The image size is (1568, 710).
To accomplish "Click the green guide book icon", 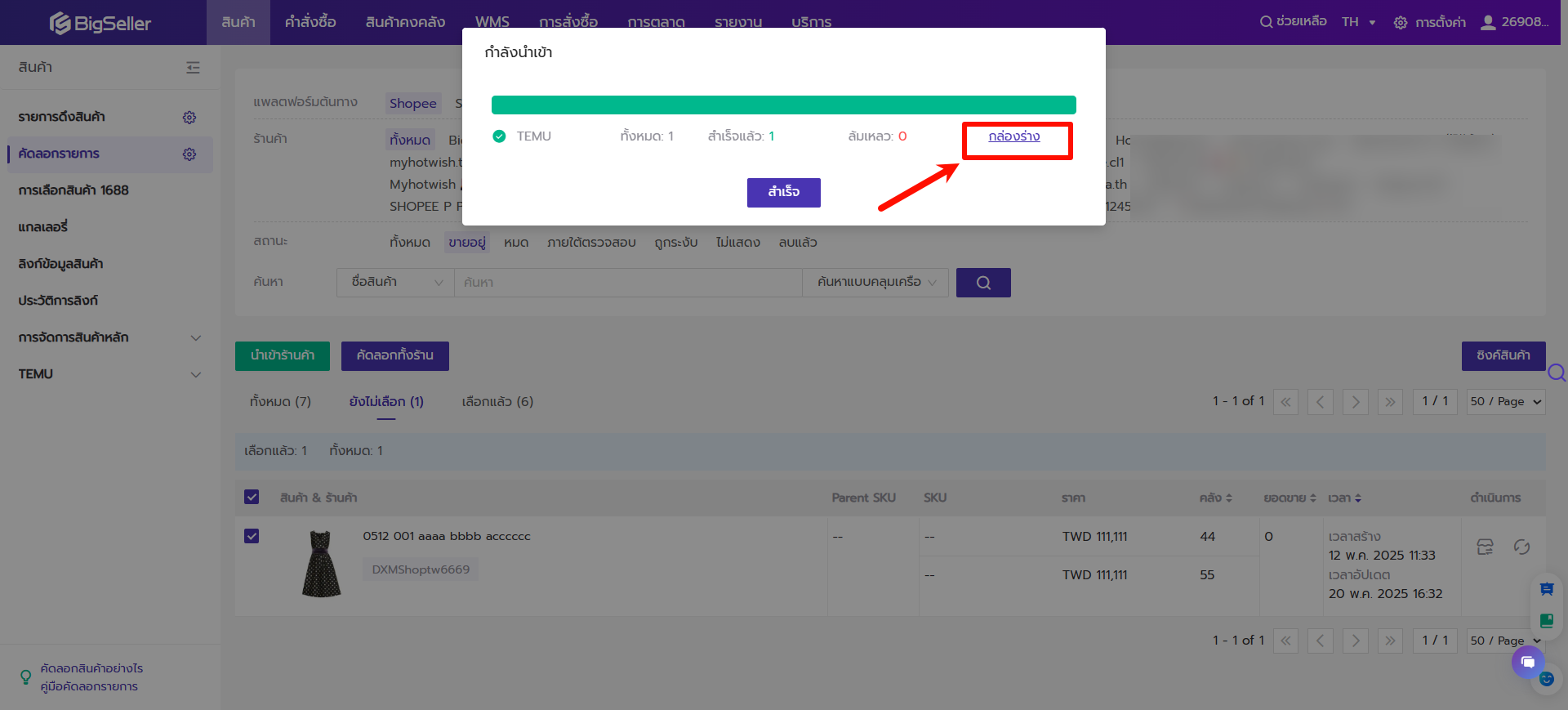I will pyautogui.click(x=1547, y=620).
